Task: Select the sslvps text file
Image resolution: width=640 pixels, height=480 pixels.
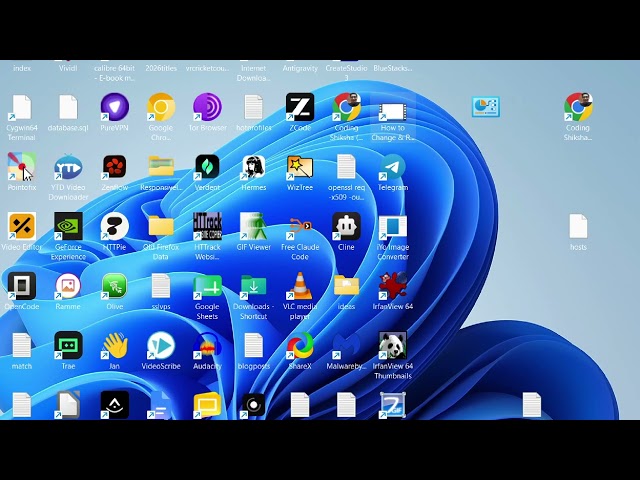Action: 161,286
